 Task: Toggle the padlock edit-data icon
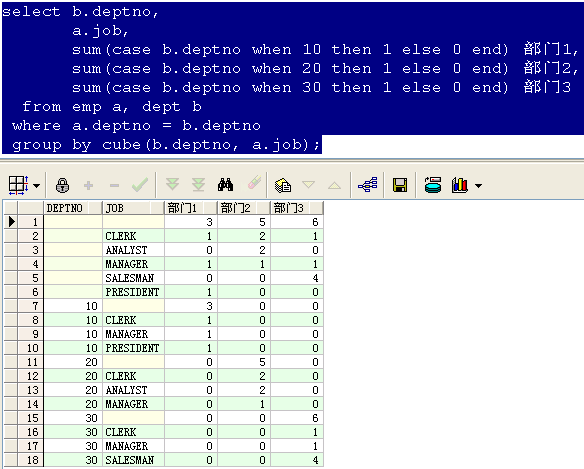pos(62,185)
